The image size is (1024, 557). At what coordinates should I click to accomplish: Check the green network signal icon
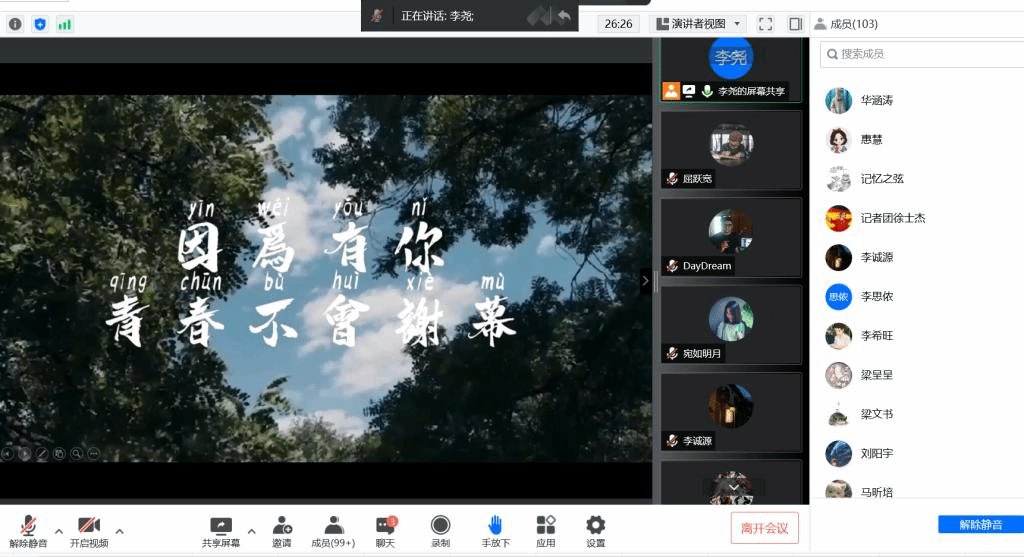pos(65,24)
